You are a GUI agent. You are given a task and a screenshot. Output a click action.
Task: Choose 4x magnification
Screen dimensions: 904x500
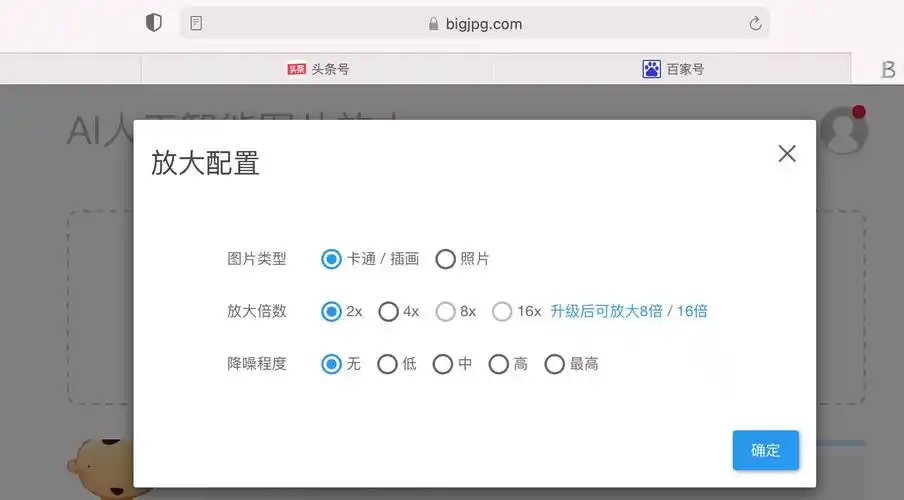[x=388, y=311]
